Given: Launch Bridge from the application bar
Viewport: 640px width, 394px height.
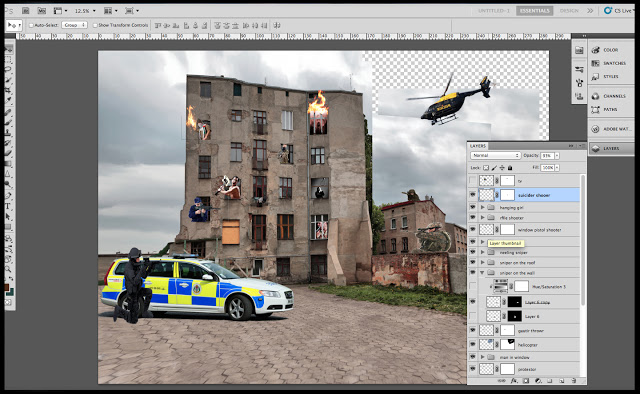Looking at the screenshot, I should [25, 11].
